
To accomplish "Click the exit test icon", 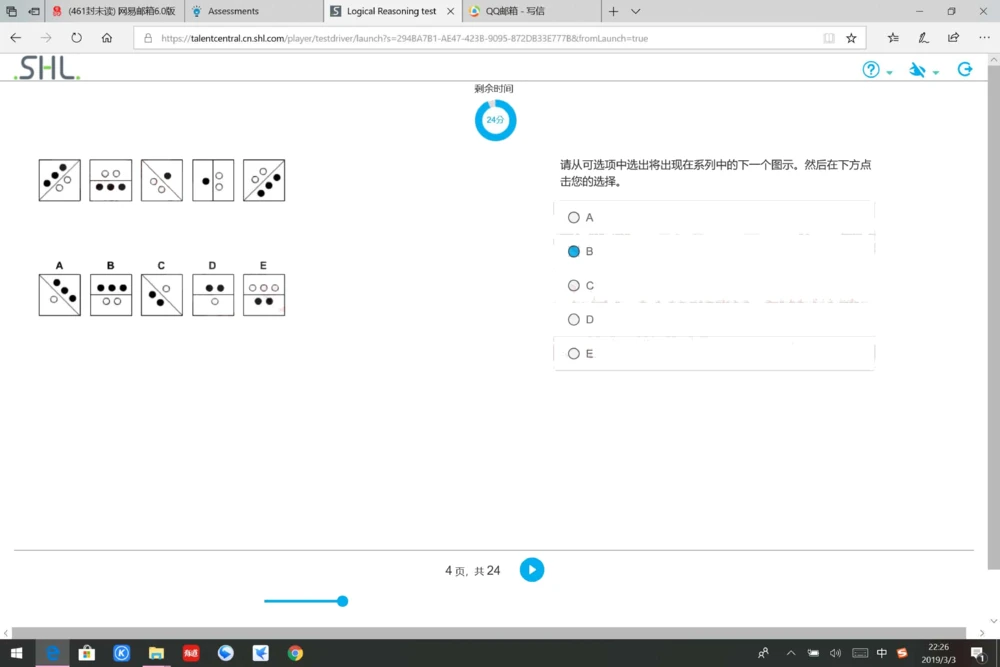I will (x=964, y=69).
